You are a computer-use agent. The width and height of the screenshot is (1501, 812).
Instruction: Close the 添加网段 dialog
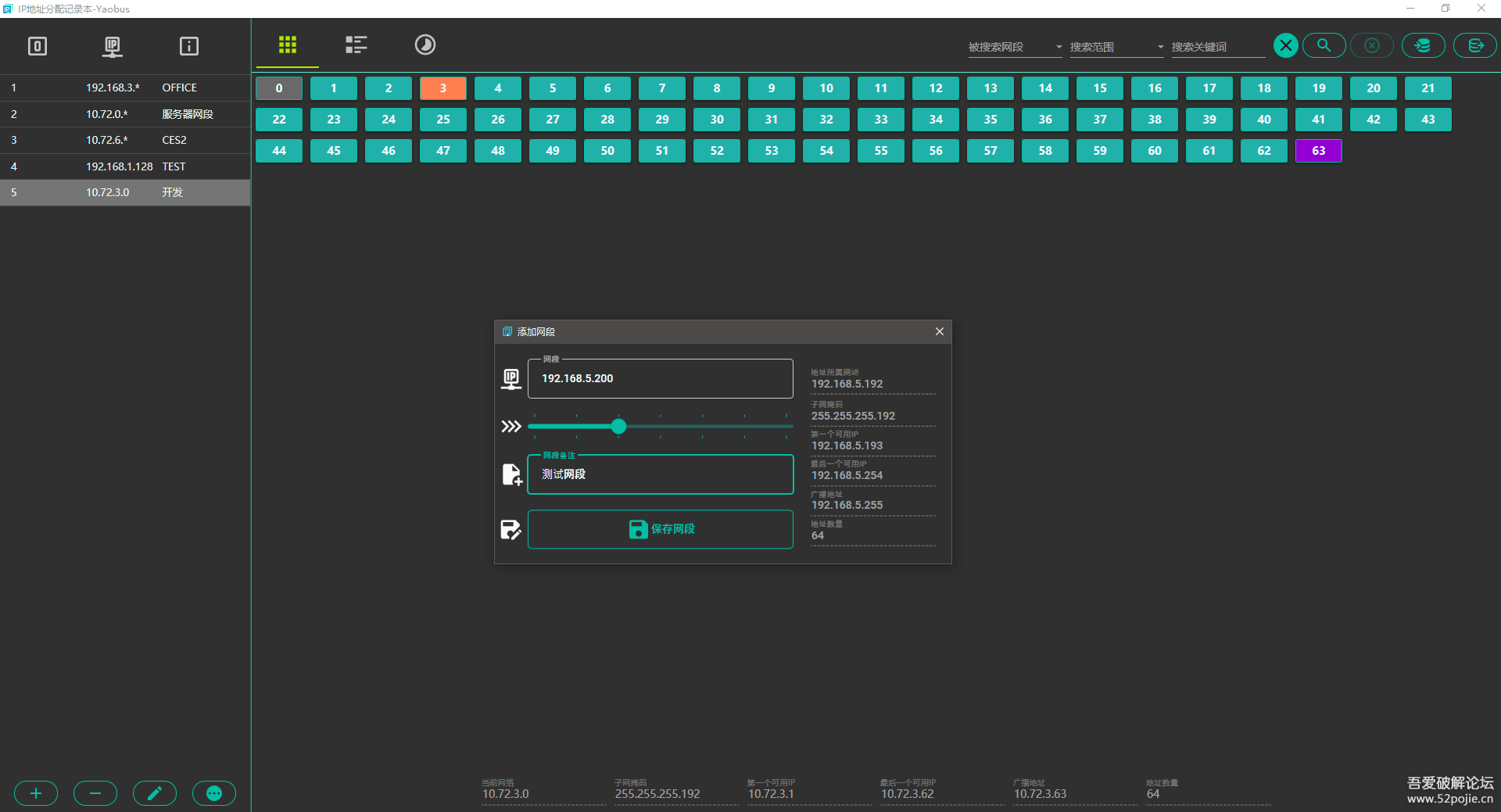[x=939, y=331]
